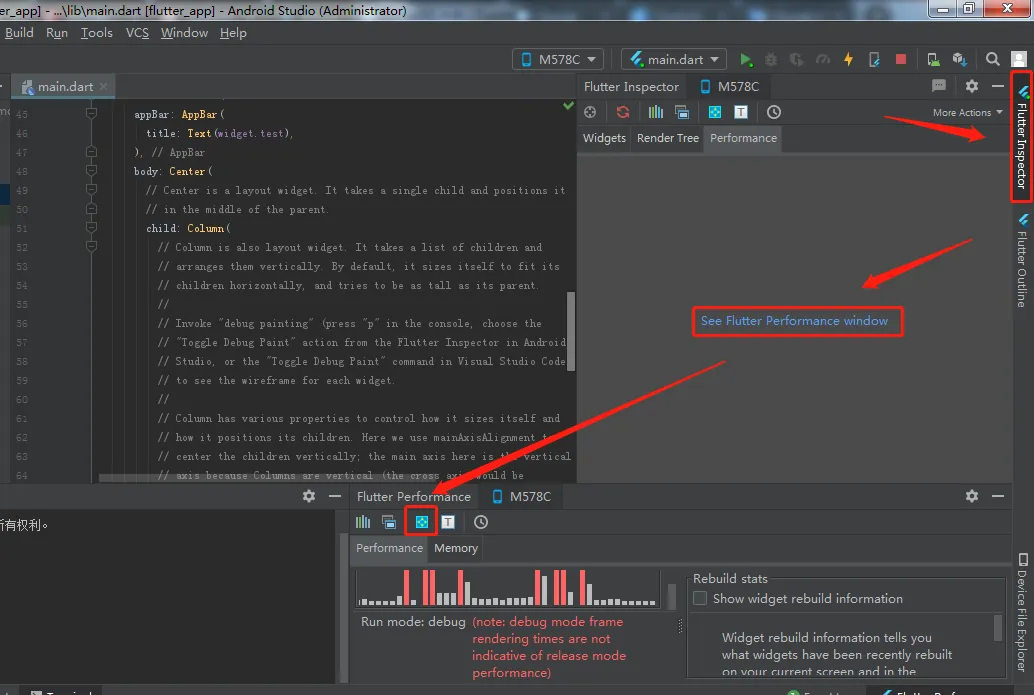This screenshot has height=695, width=1034.
Task: Click the greyed-out debug bug icon
Action: (x=771, y=59)
